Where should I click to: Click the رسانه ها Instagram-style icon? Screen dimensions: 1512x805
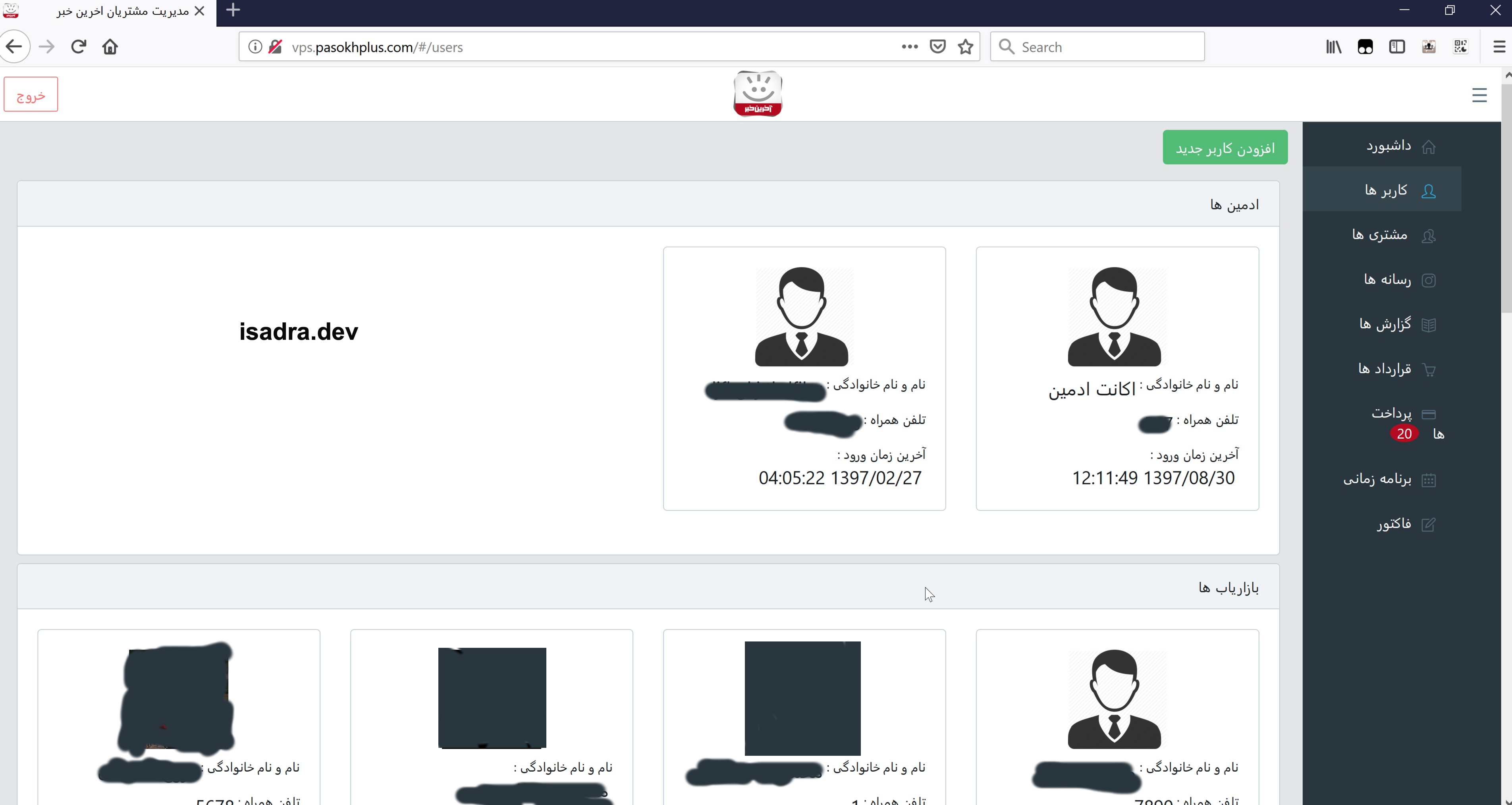click(x=1429, y=281)
